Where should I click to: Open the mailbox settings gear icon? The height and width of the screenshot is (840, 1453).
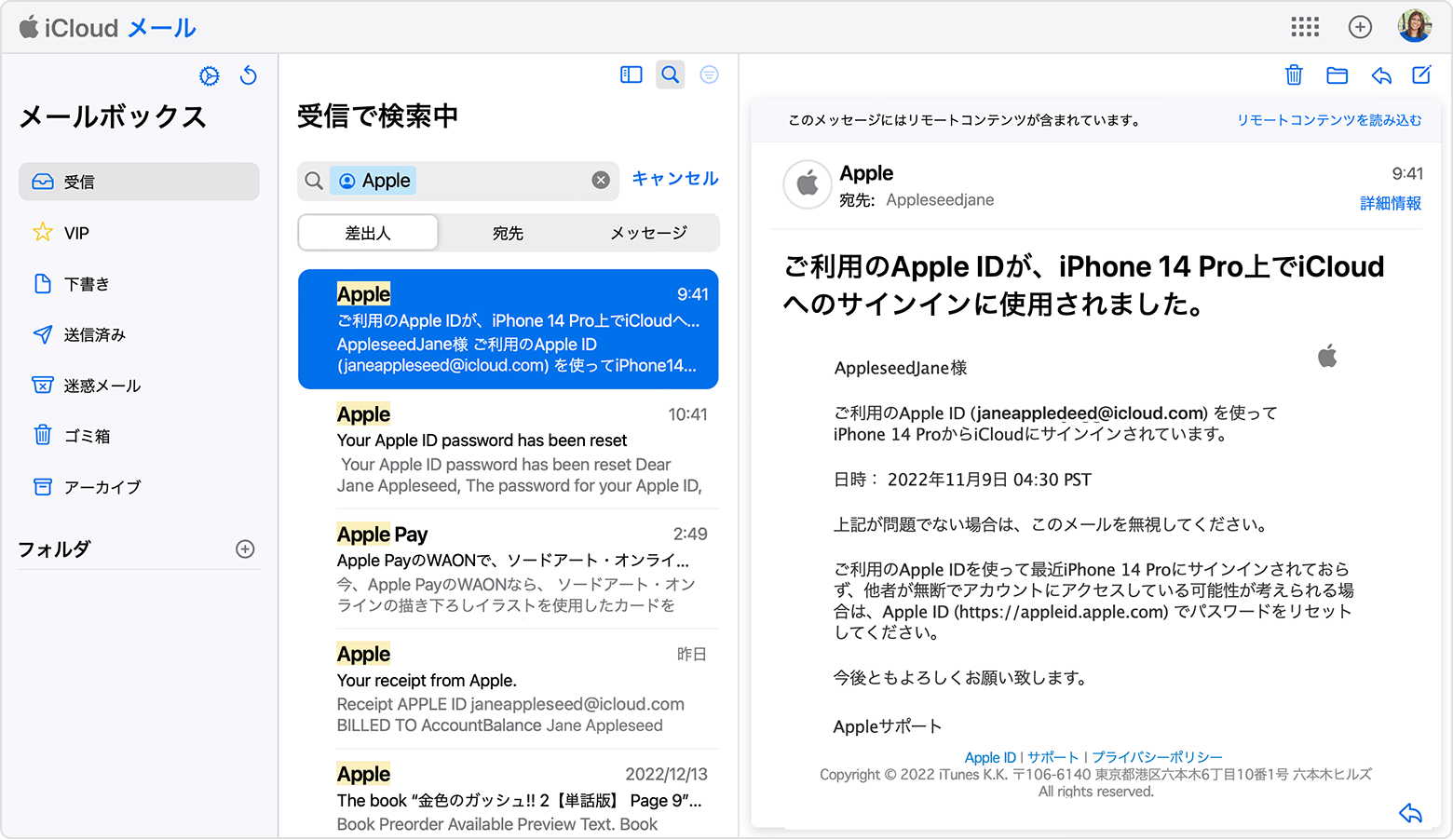(x=210, y=76)
